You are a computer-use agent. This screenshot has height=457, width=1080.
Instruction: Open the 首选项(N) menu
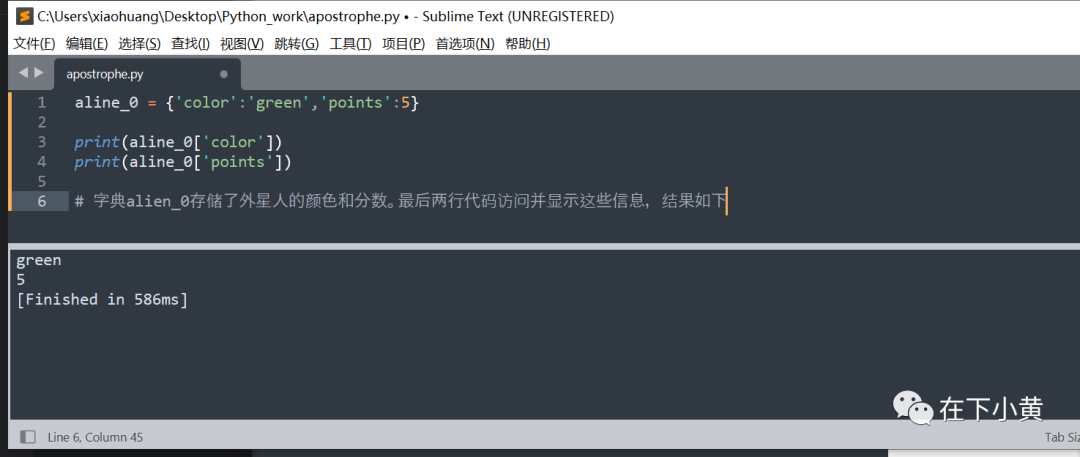(x=465, y=43)
